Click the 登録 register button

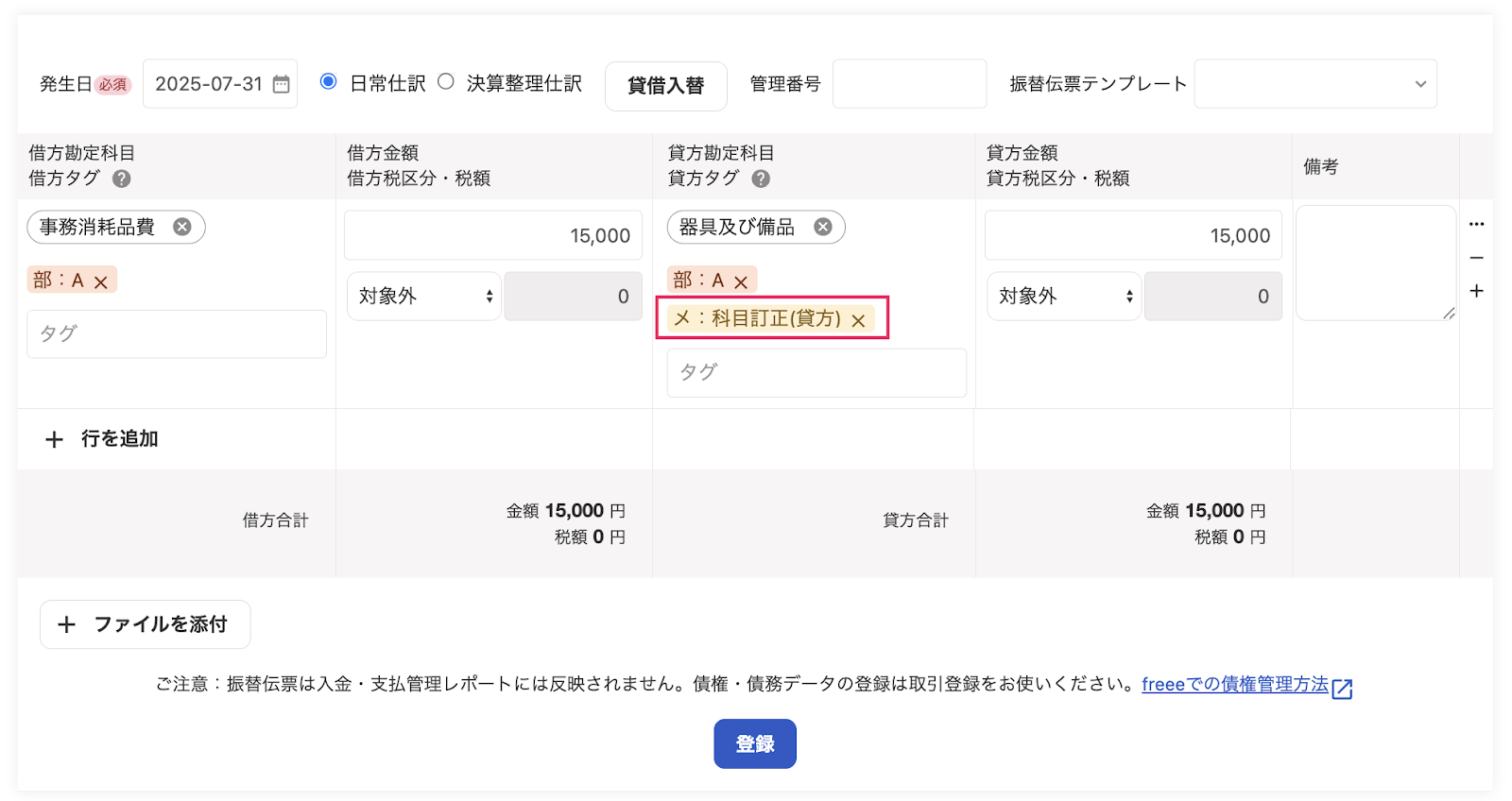pyautogui.click(x=755, y=744)
